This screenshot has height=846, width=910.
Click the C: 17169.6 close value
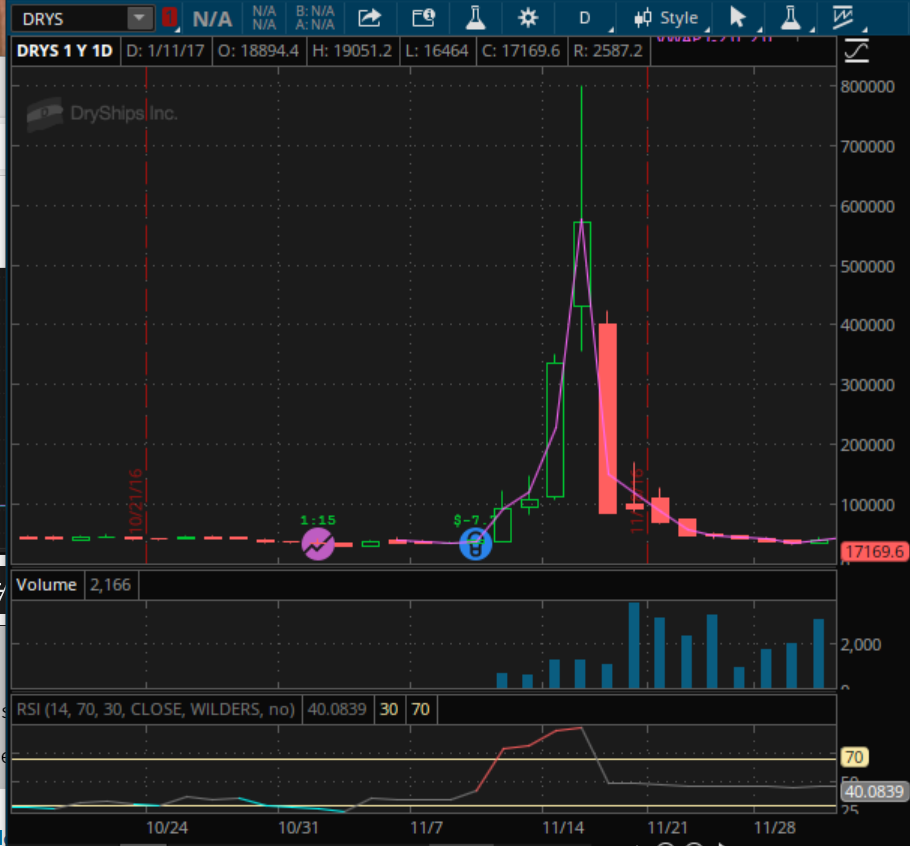(521, 51)
